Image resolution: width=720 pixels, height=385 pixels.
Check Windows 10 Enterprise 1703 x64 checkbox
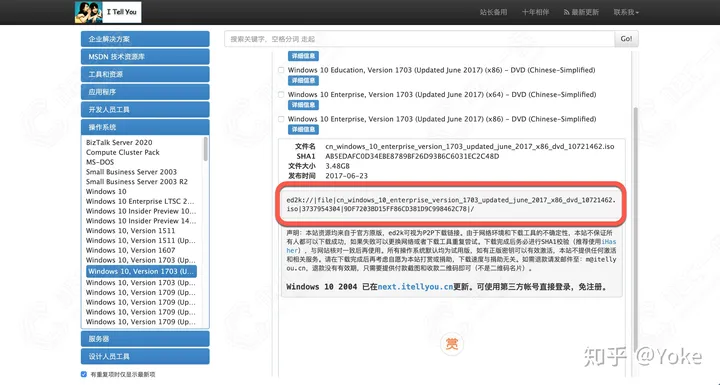281,94
